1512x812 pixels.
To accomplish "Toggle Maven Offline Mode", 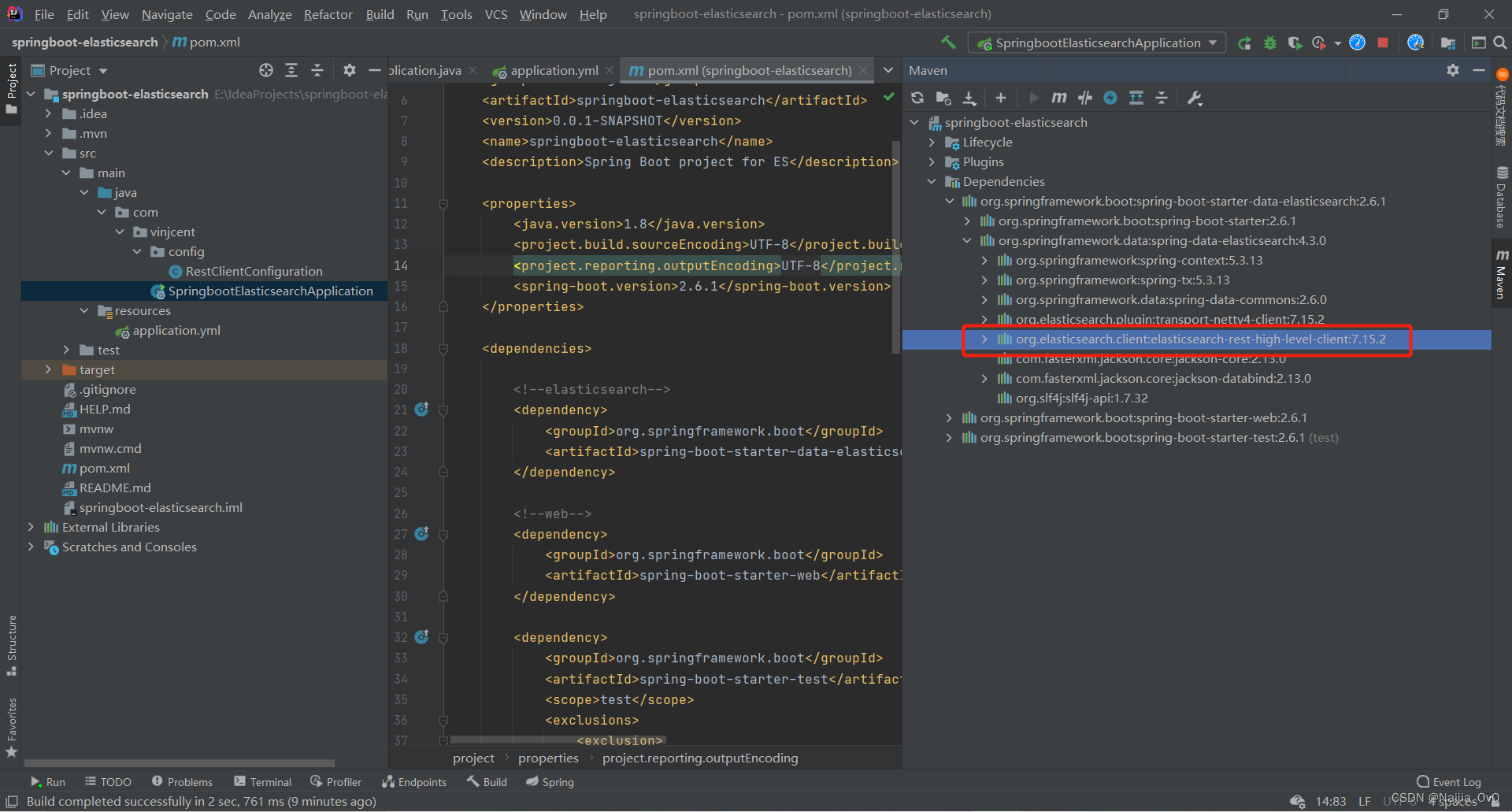I will (x=1085, y=98).
